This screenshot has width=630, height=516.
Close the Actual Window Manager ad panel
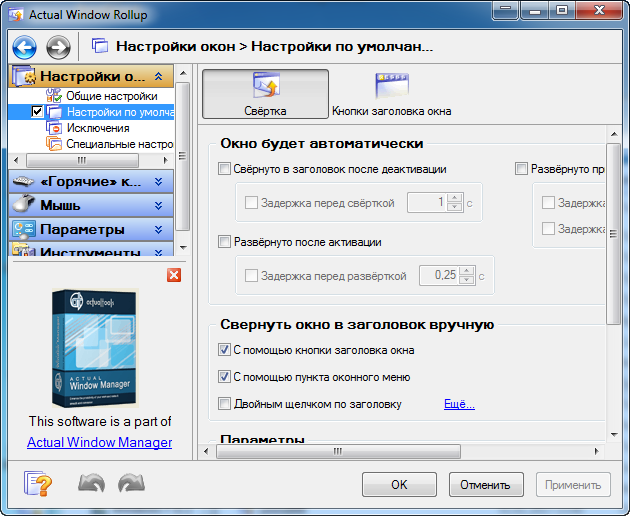[174, 275]
